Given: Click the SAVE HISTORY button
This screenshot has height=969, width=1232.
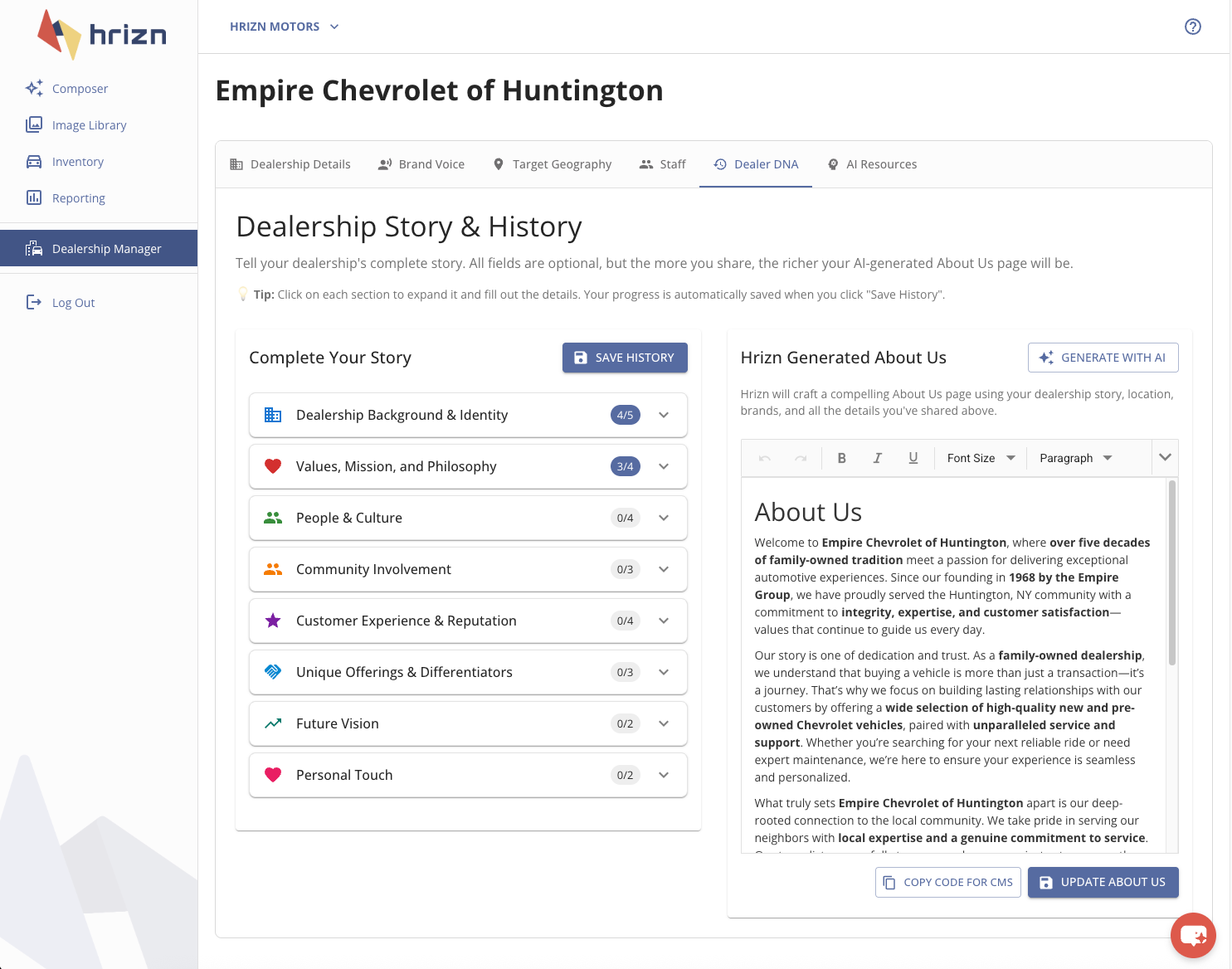Looking at the screenshot, I should tap(625, 358).
